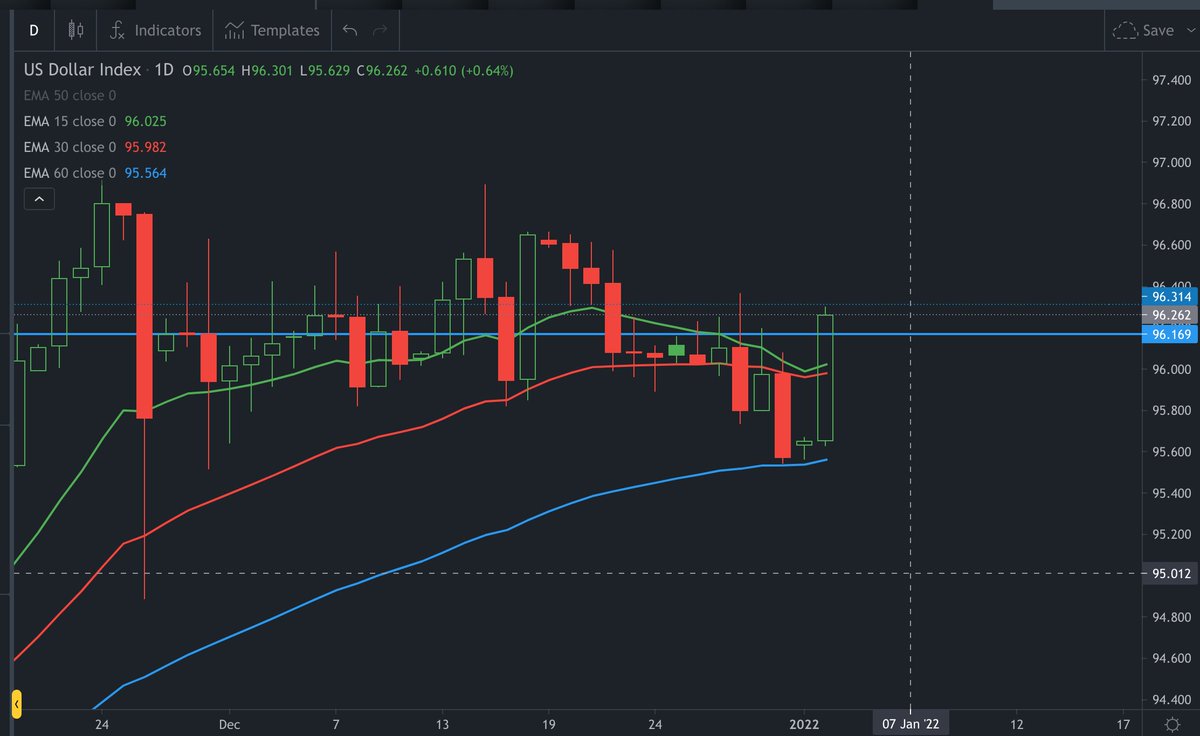Click the 96.169 blue price label
1200x736 pixels.
[x=1169, y=334]
